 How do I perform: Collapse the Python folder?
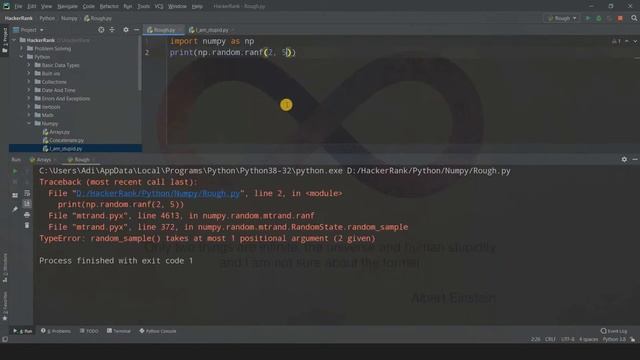point(22,57)
